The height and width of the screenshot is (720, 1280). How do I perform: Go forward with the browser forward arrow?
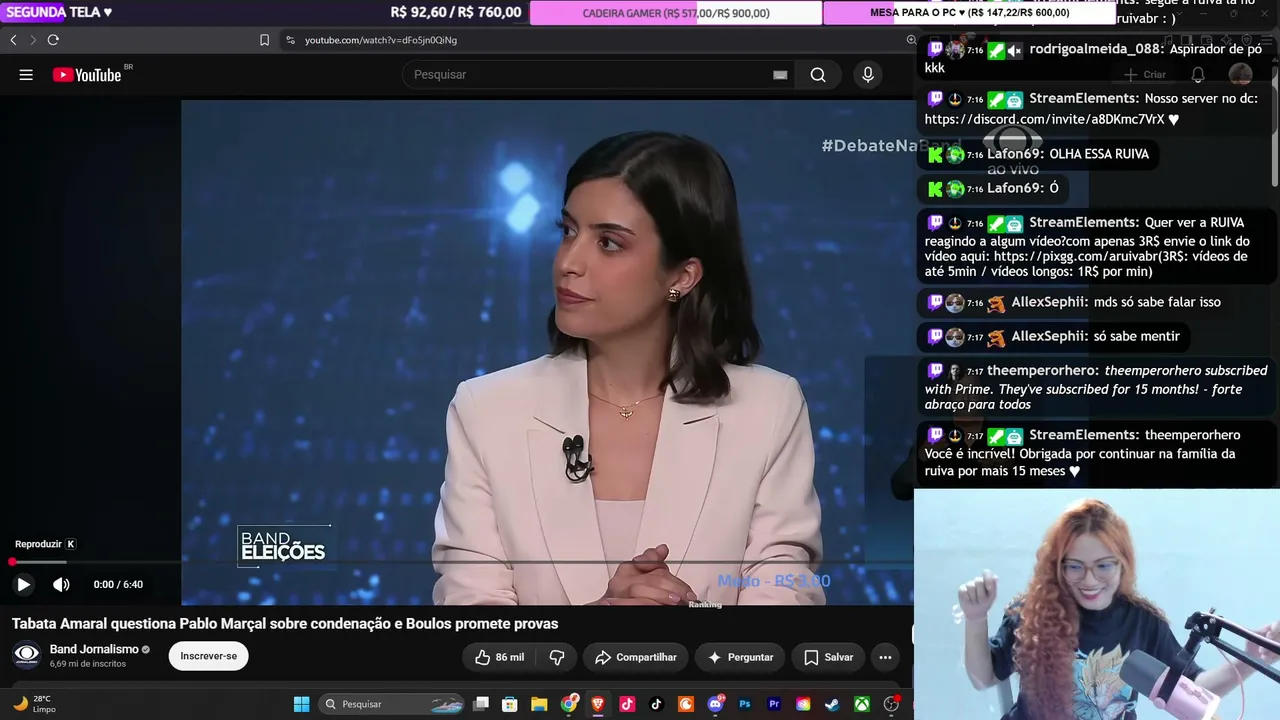(x=33, y=40)
